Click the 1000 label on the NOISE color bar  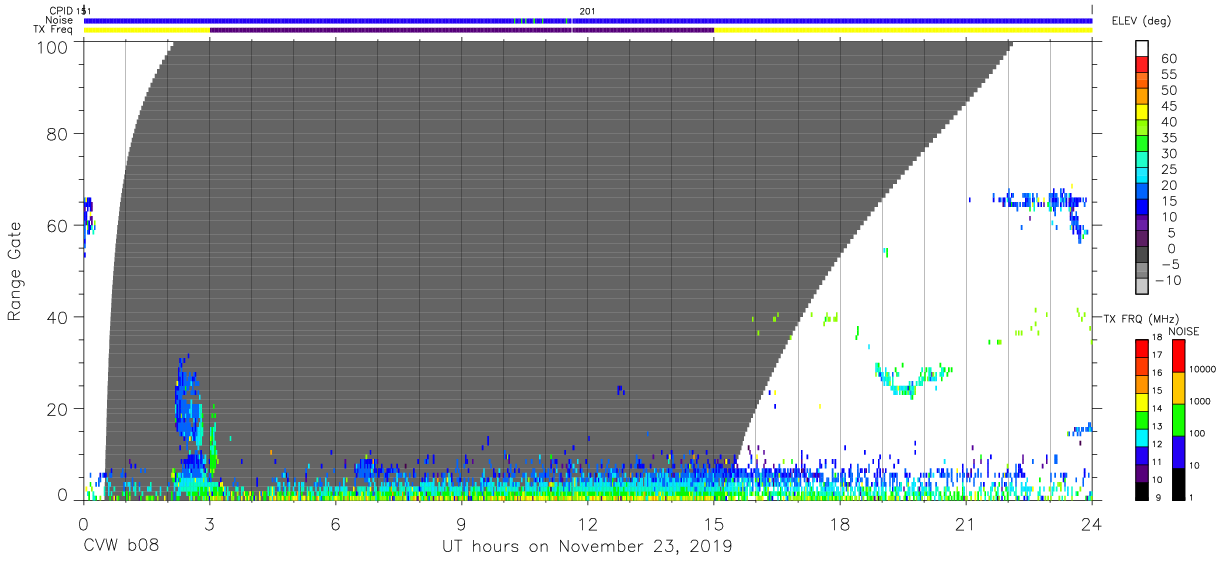(1201, 401)
